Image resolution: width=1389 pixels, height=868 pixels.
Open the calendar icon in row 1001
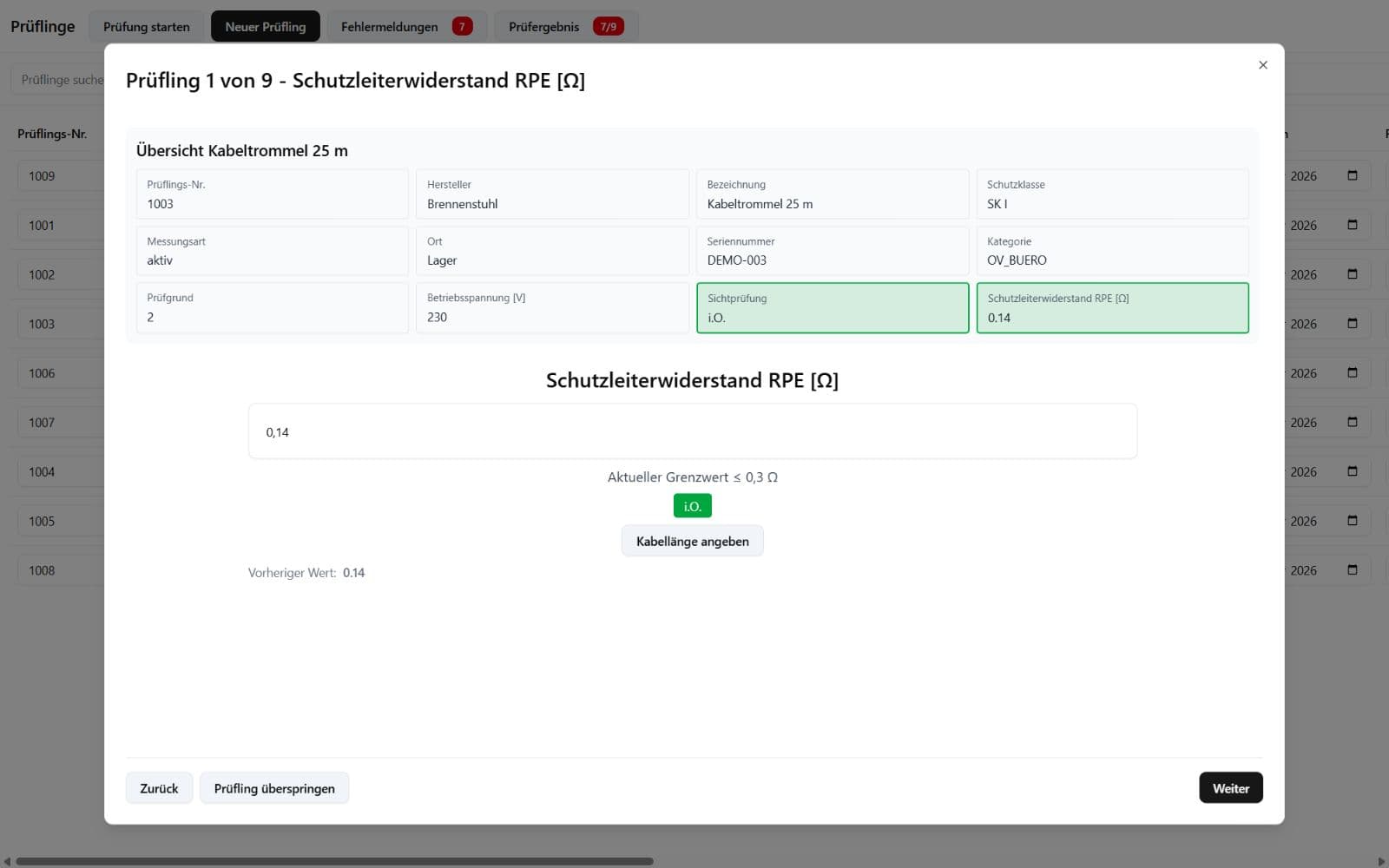coord(1353,225)
